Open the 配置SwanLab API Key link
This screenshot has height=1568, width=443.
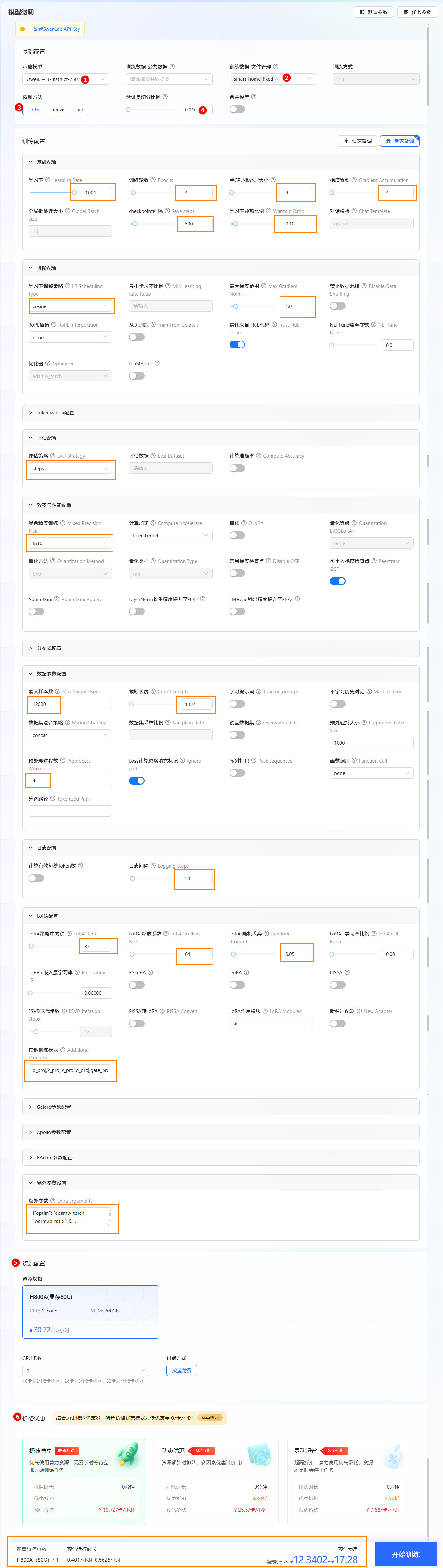click(56, 29)
